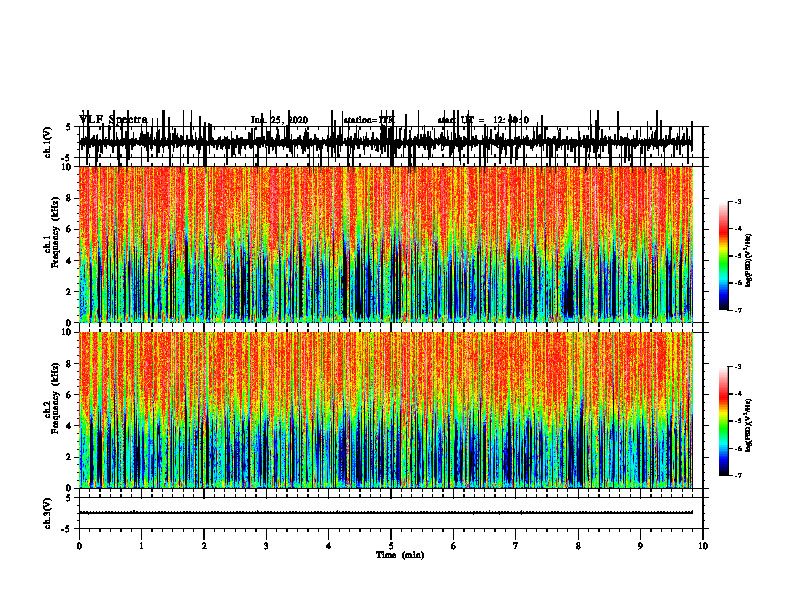Click the ch.1 color scale bar
The image size is (792, 612).
pyautogui.click(x=724, y=256)
